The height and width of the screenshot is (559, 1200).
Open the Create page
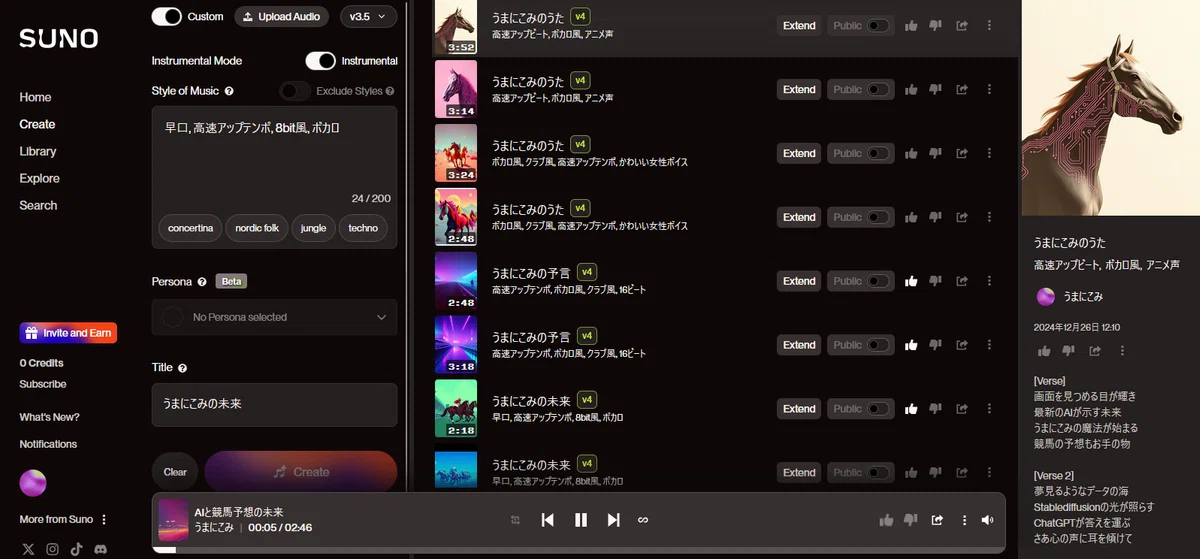pyautogui.click(x=37, y=124)
